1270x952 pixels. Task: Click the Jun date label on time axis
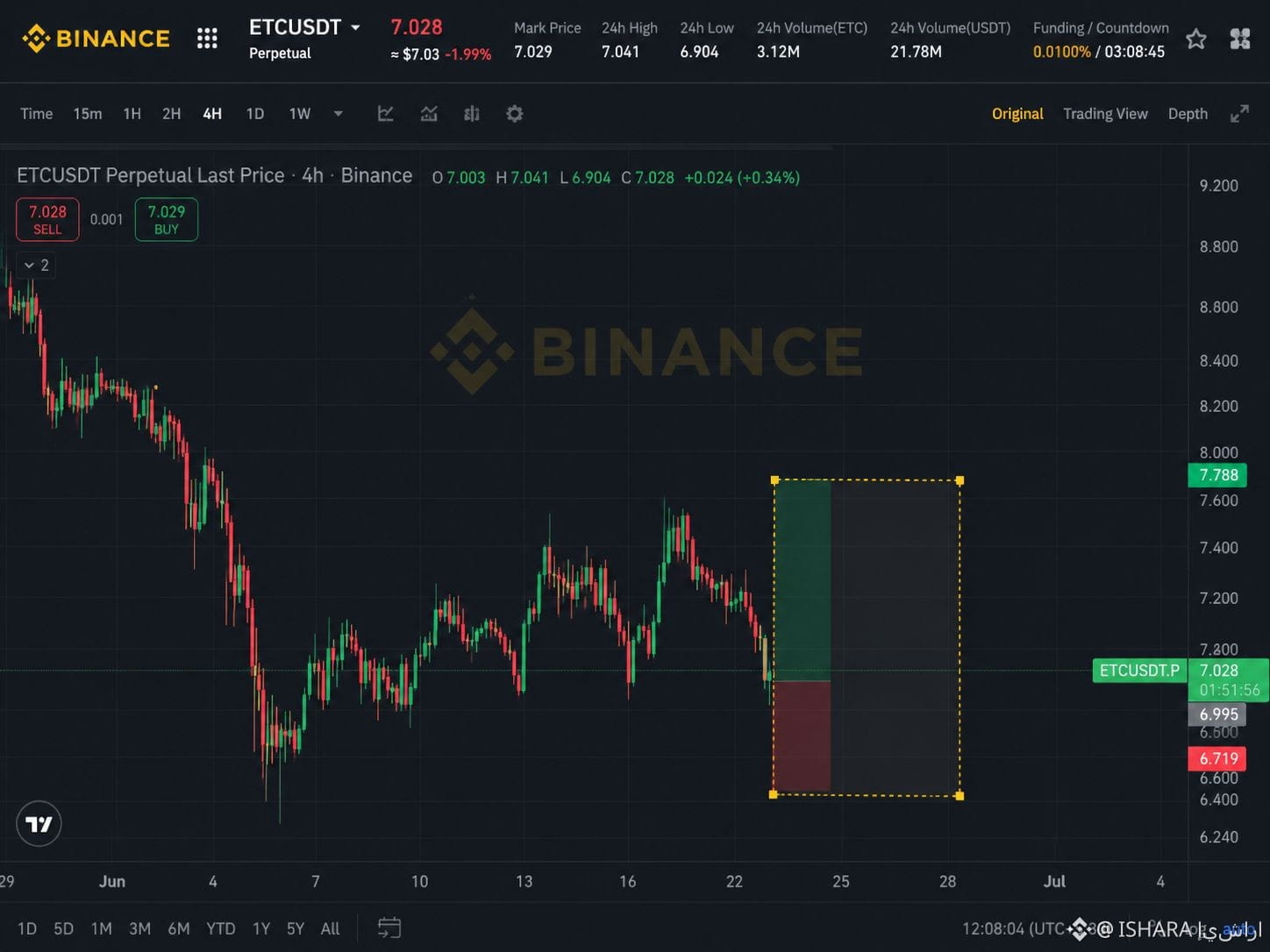(x=112, y=882)
